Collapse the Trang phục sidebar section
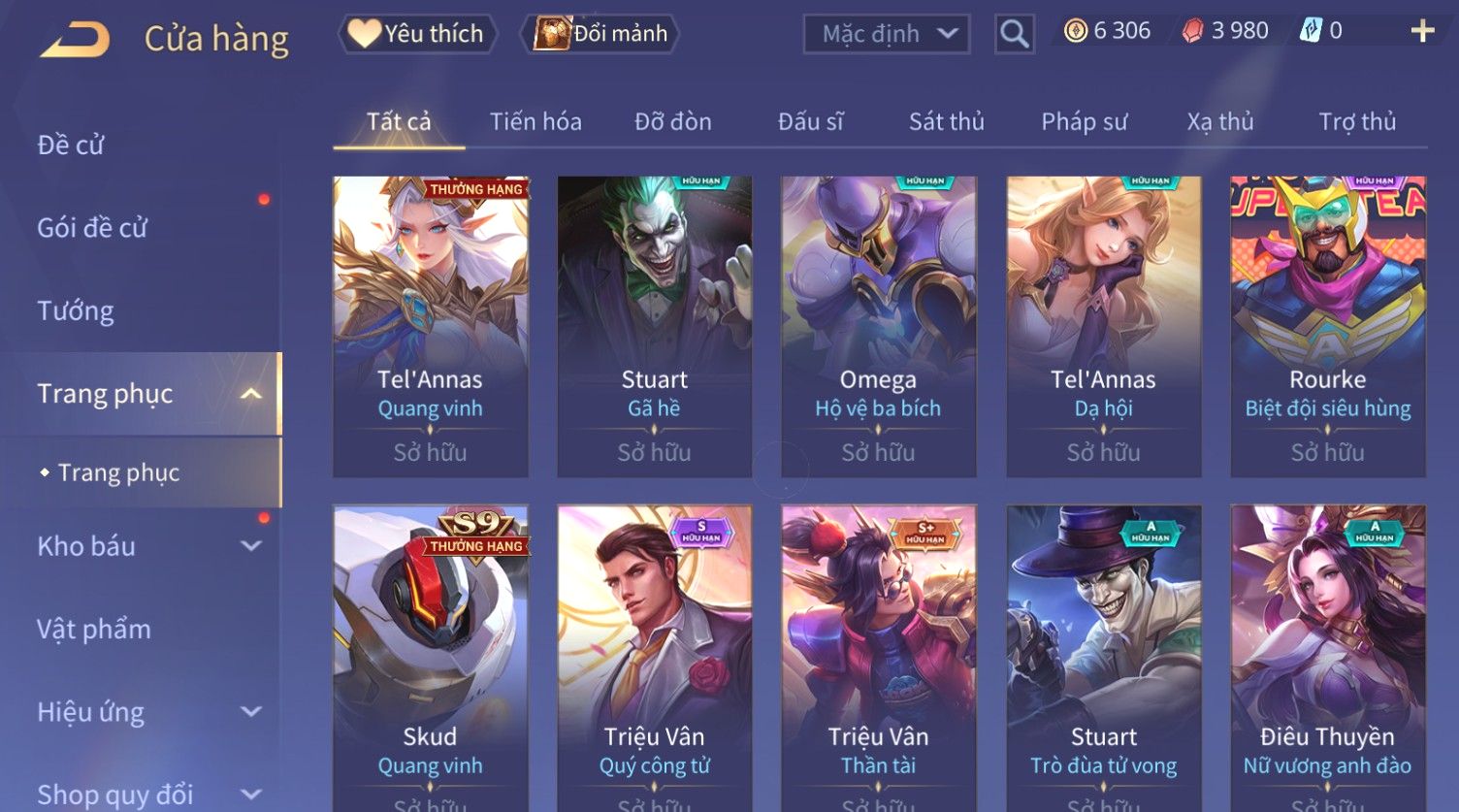Viewport: 1459px width, 812px height. point(250,394)
